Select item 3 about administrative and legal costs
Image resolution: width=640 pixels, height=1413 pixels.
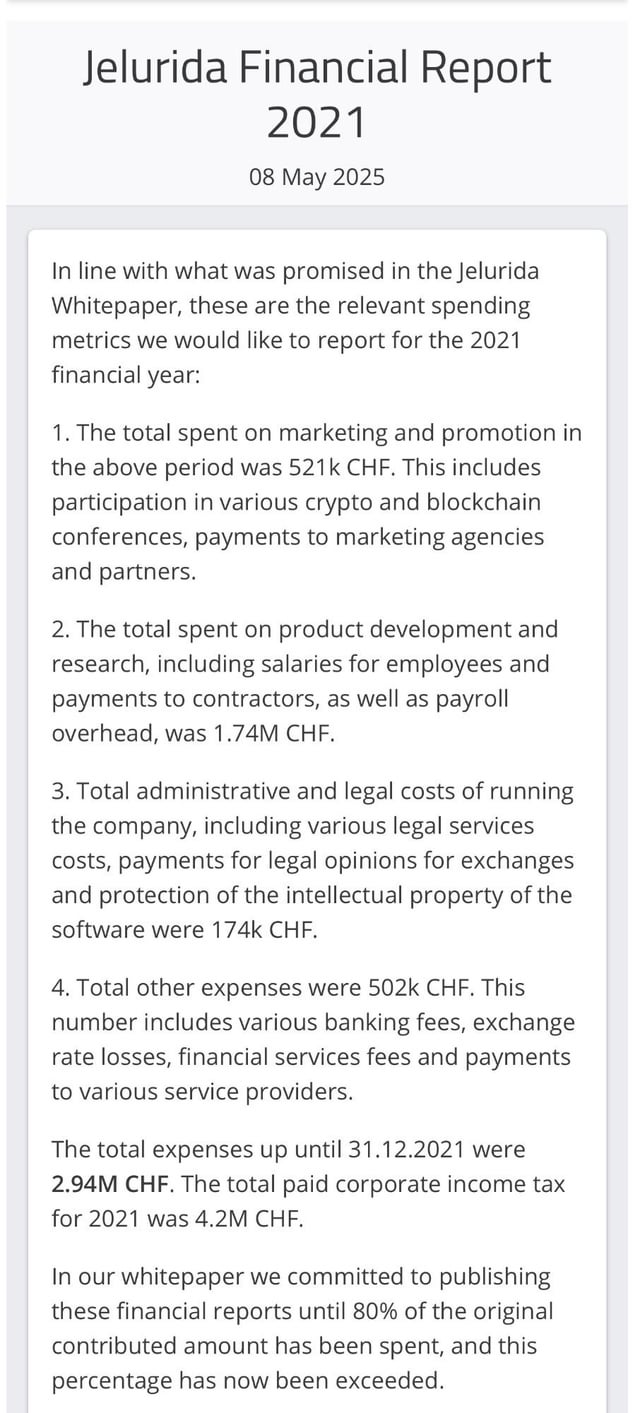point(312,860)
